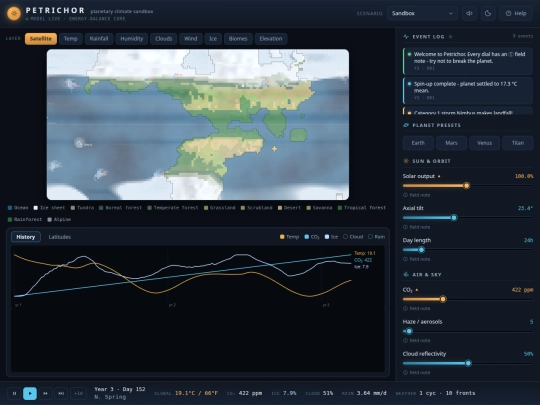
Task: Click the '422 ppm' CO₂ status value
Action: click(x=250, y=393)
